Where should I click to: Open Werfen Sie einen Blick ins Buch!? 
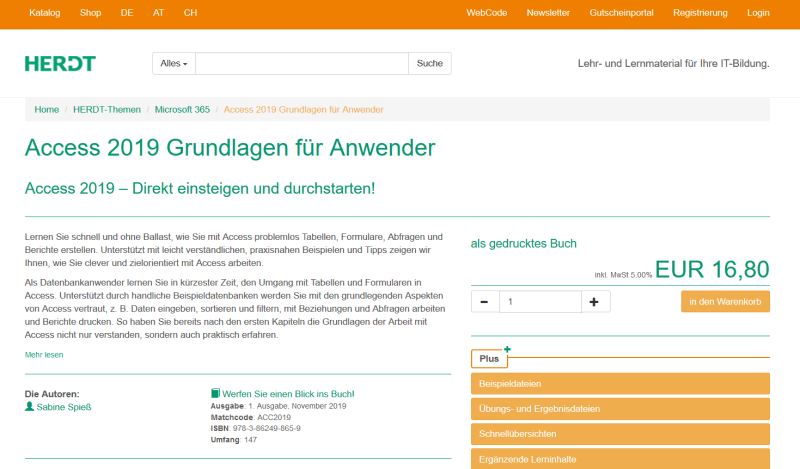coord(288,393)
